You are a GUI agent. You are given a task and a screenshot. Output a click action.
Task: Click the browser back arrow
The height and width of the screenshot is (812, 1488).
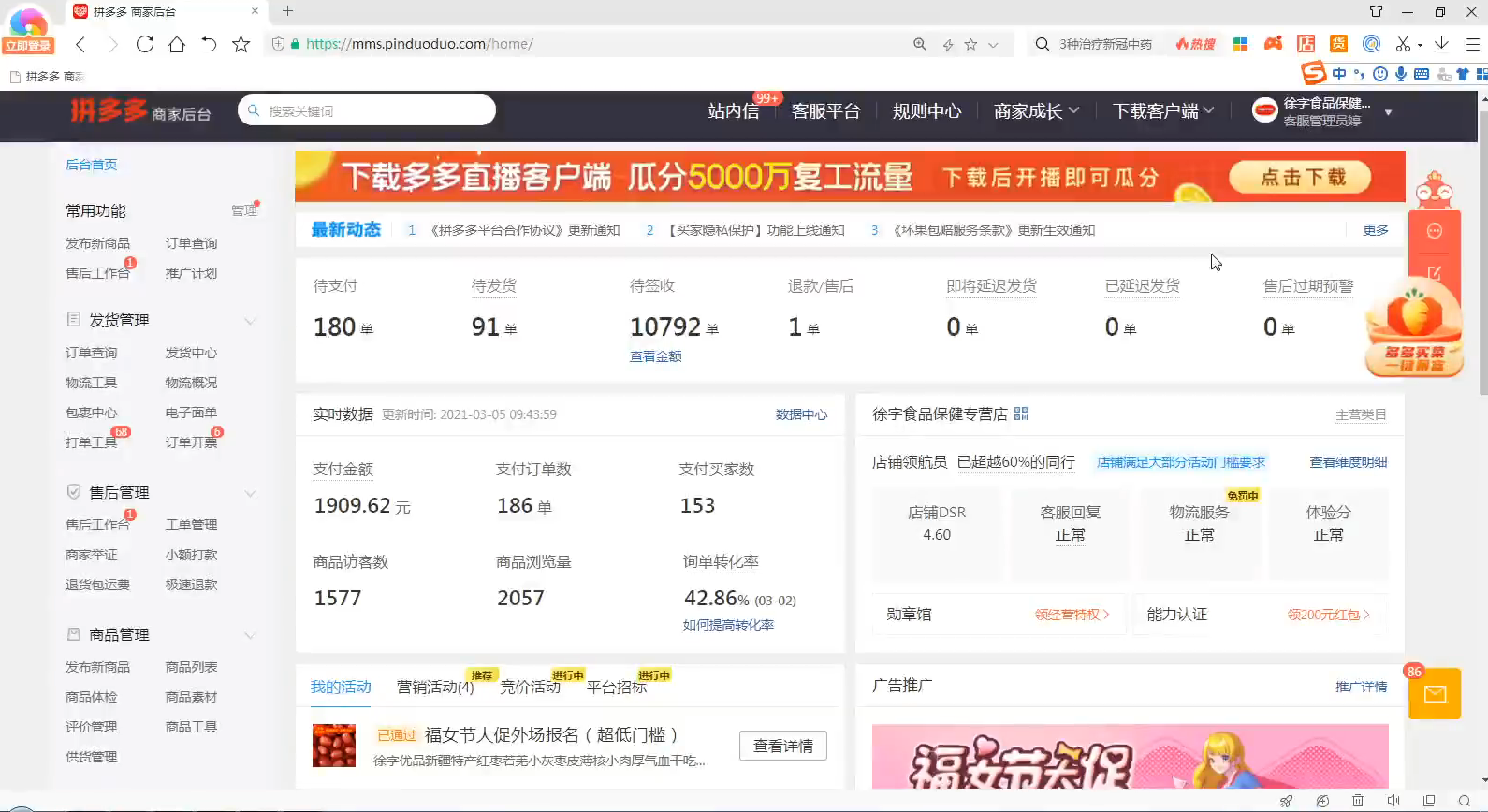(80, 44)
